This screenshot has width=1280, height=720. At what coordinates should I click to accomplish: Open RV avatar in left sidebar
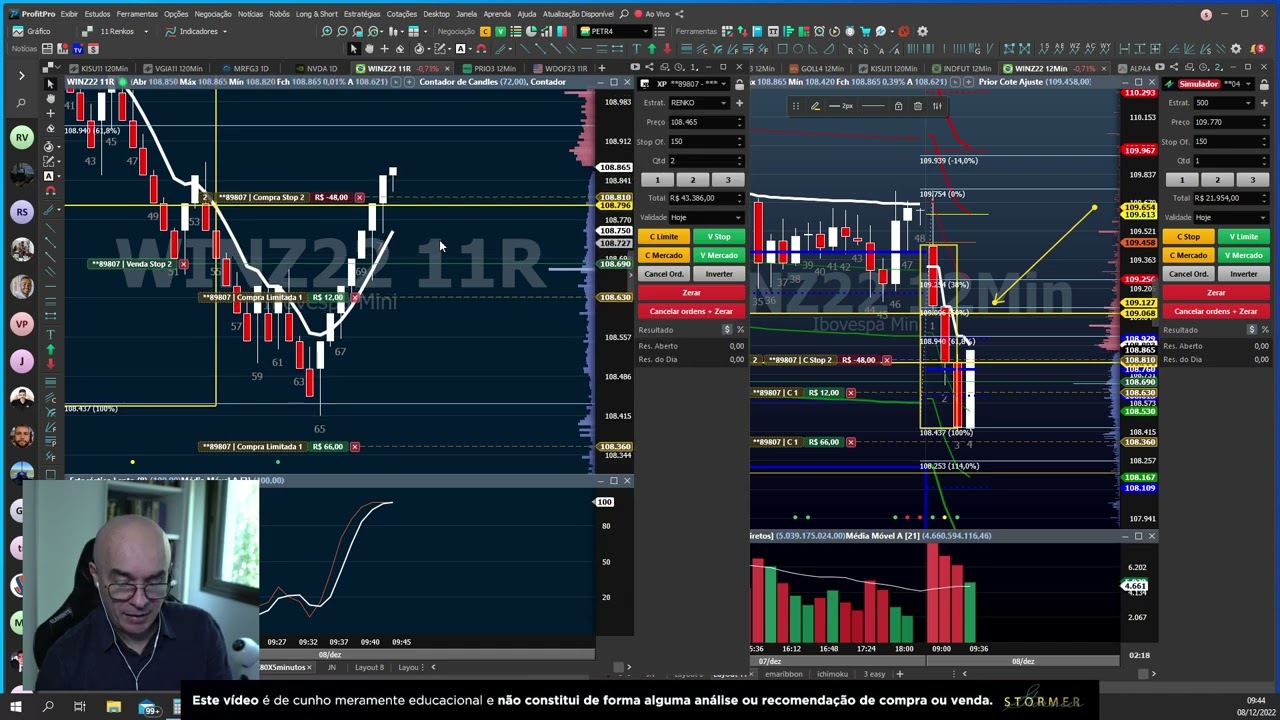(21, 137)
